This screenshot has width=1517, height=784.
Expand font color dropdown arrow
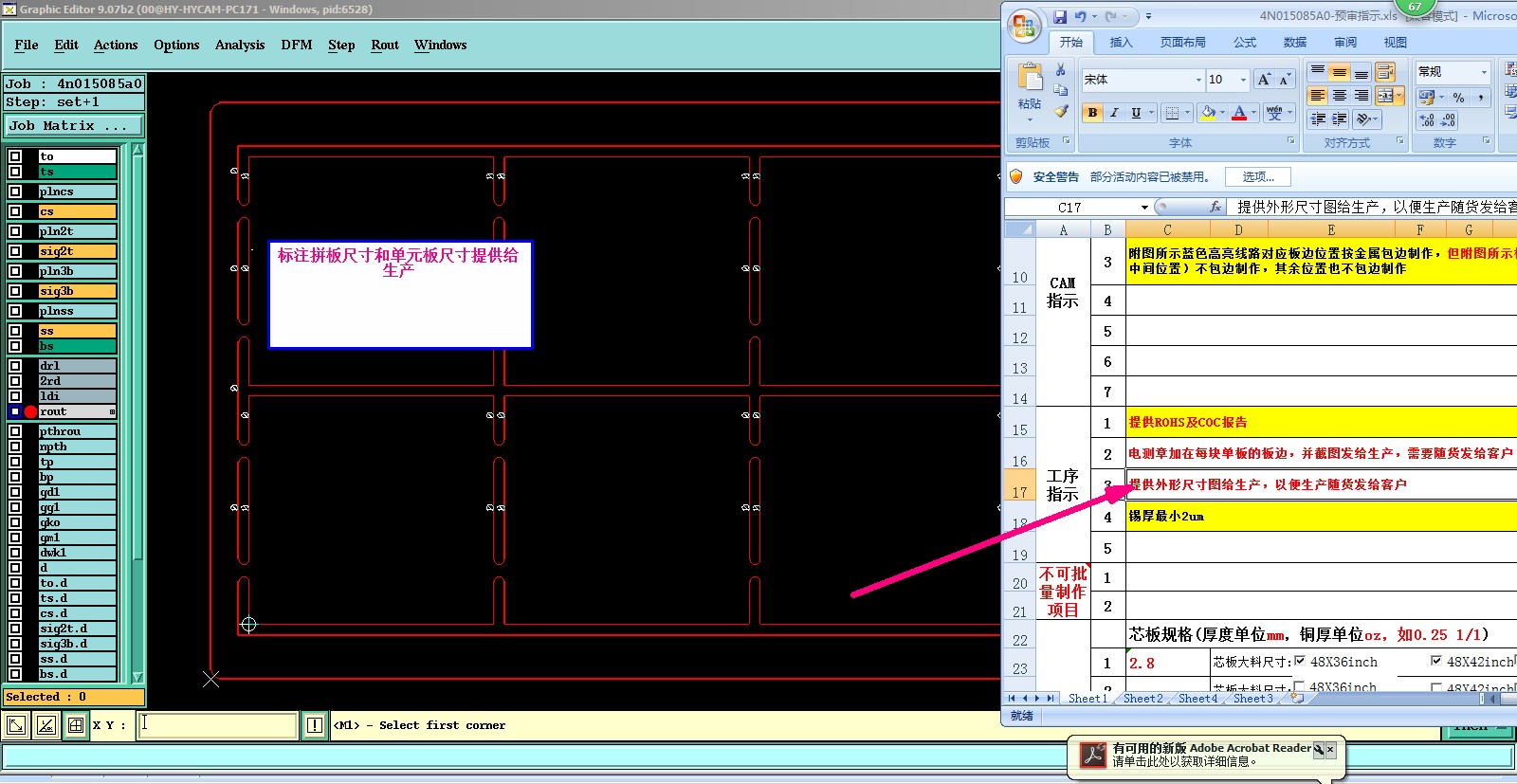pos(1254,113)
